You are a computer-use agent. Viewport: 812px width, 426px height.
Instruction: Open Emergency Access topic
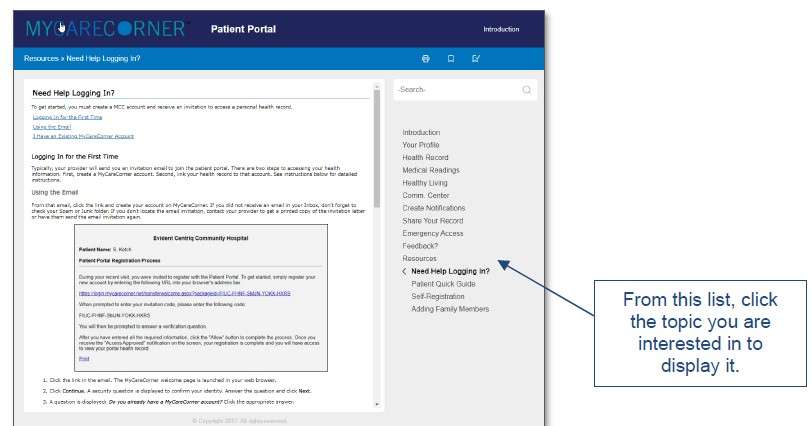(432, 233)
